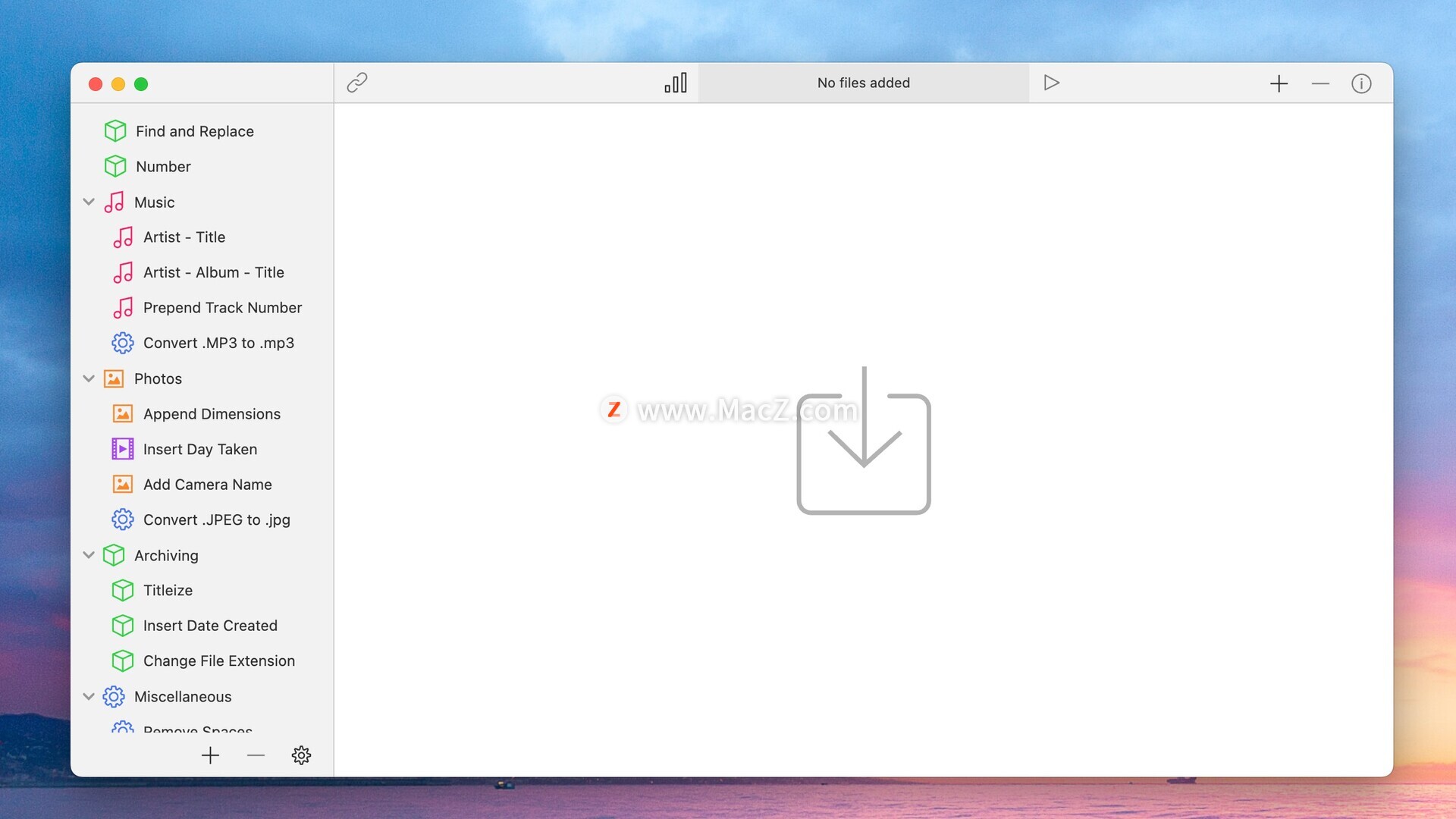Choose Artist - Album - Title preset
This screenshot has width=1456, height=819.
pos(213,272)
